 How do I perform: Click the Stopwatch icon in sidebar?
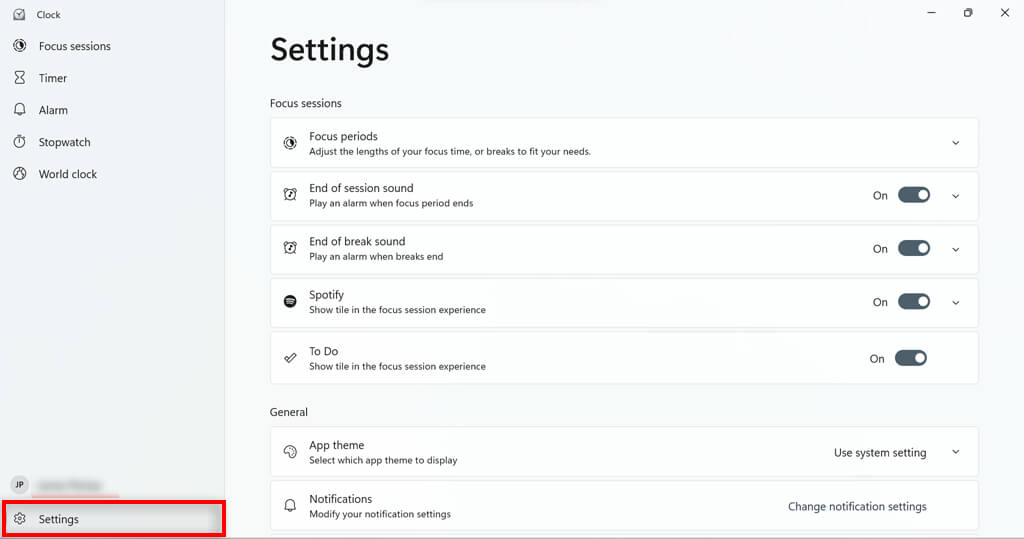[x=19, y=142]
